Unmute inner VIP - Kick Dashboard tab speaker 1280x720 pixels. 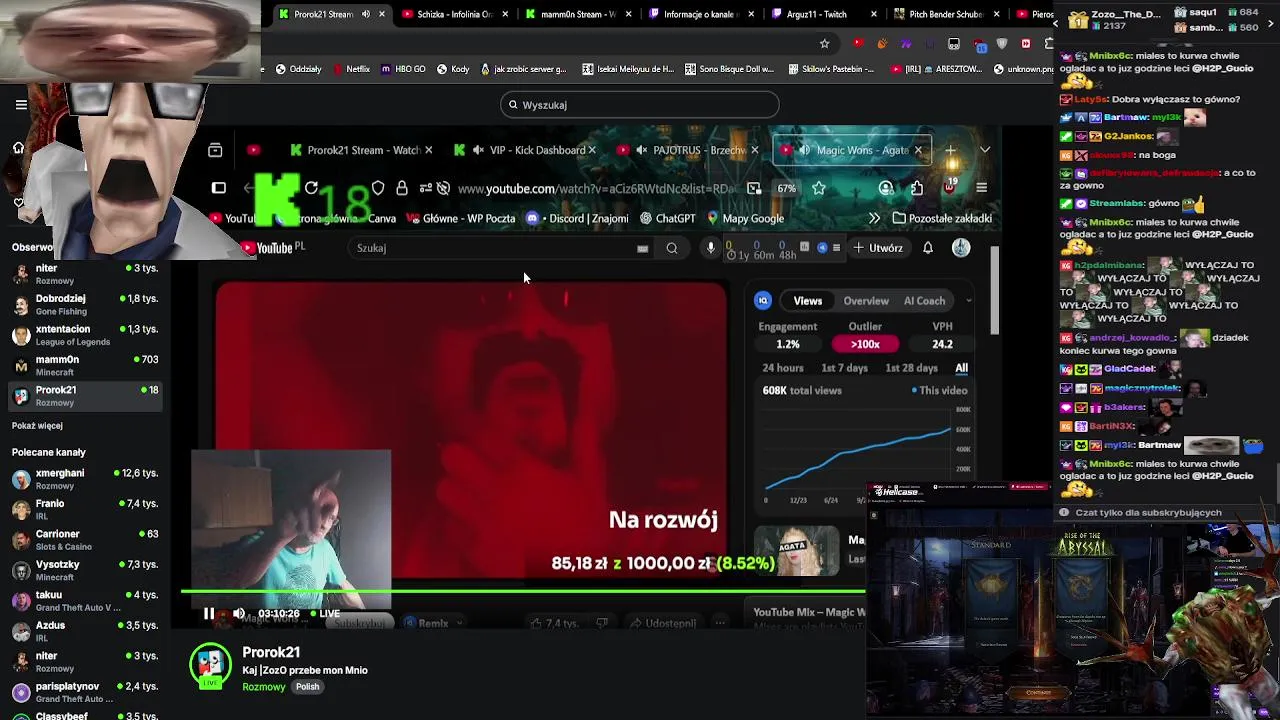(478, 150)
